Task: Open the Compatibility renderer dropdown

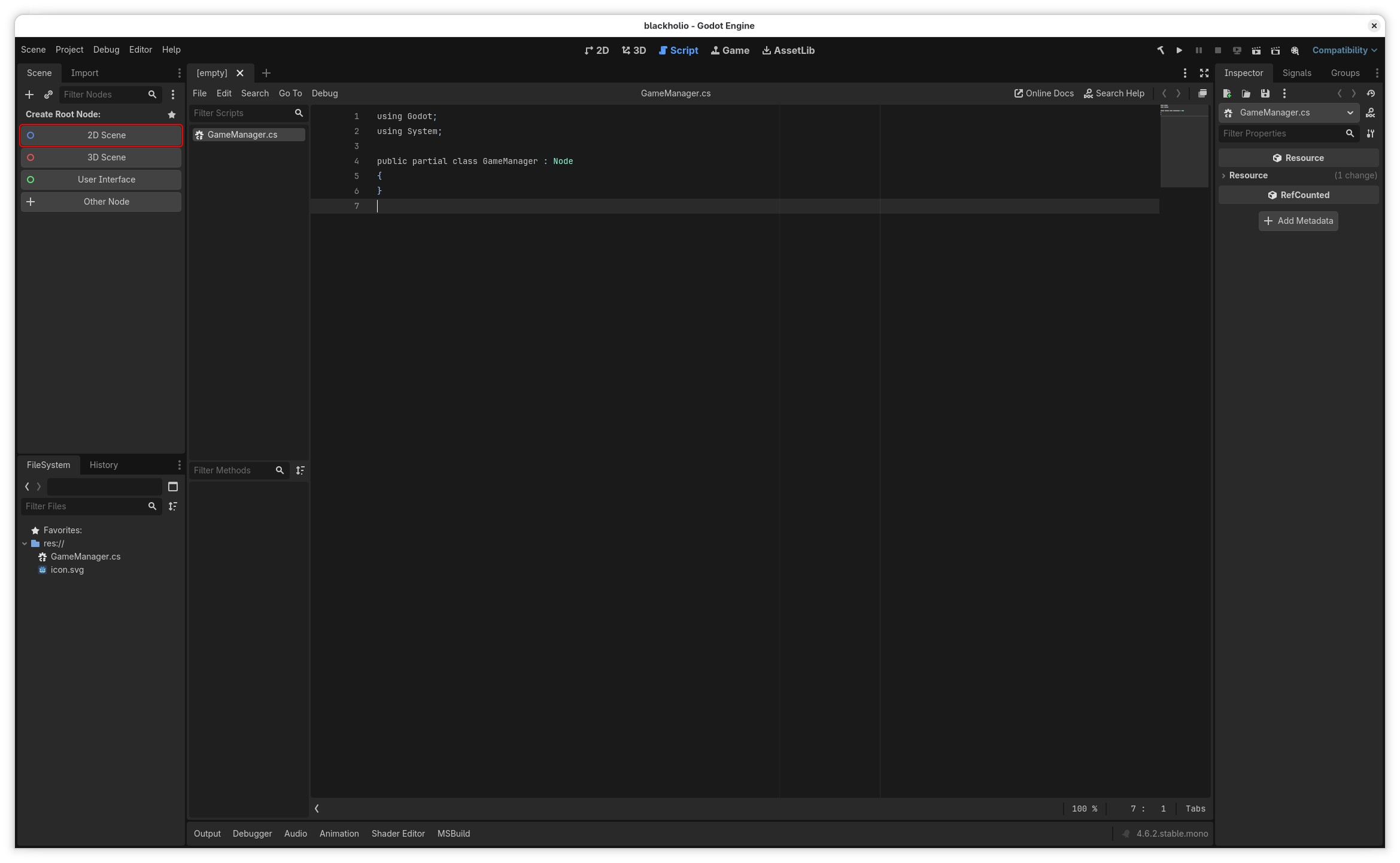Action: click(x=1344, y=50)
